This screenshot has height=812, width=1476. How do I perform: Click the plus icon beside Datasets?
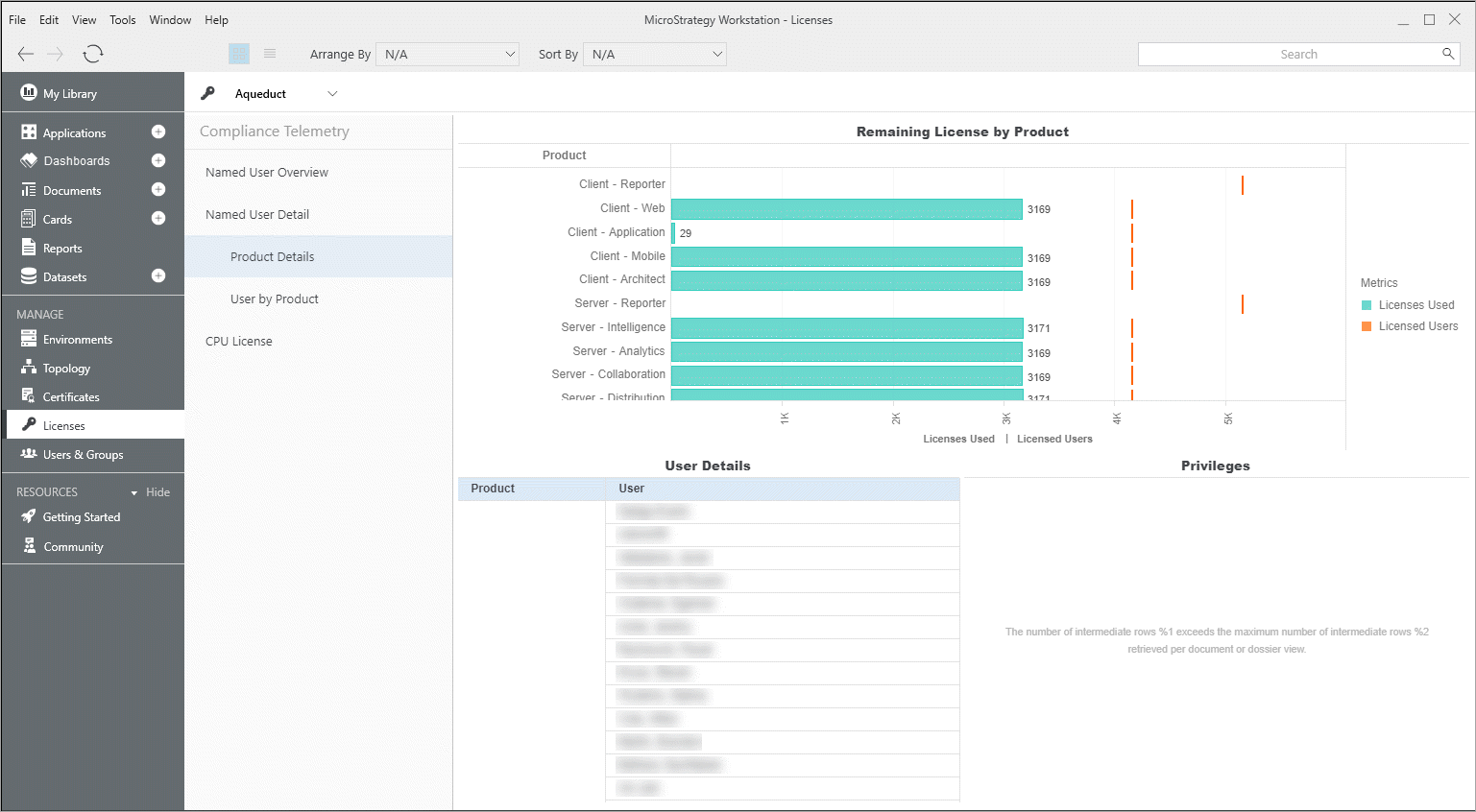158,276
